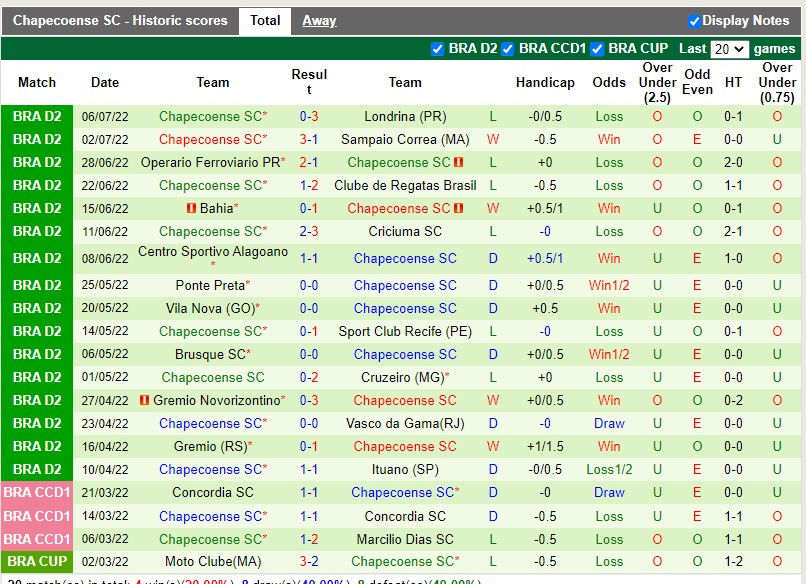806x584 pixels.
Task: Click the BRA CUP label on the 02/03 row
Action: coord(36,562)
